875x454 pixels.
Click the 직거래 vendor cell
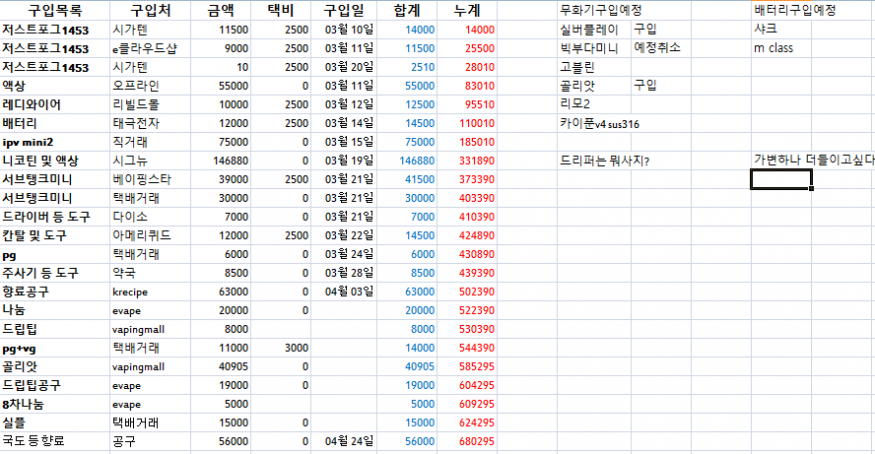(x=150, y=142)
